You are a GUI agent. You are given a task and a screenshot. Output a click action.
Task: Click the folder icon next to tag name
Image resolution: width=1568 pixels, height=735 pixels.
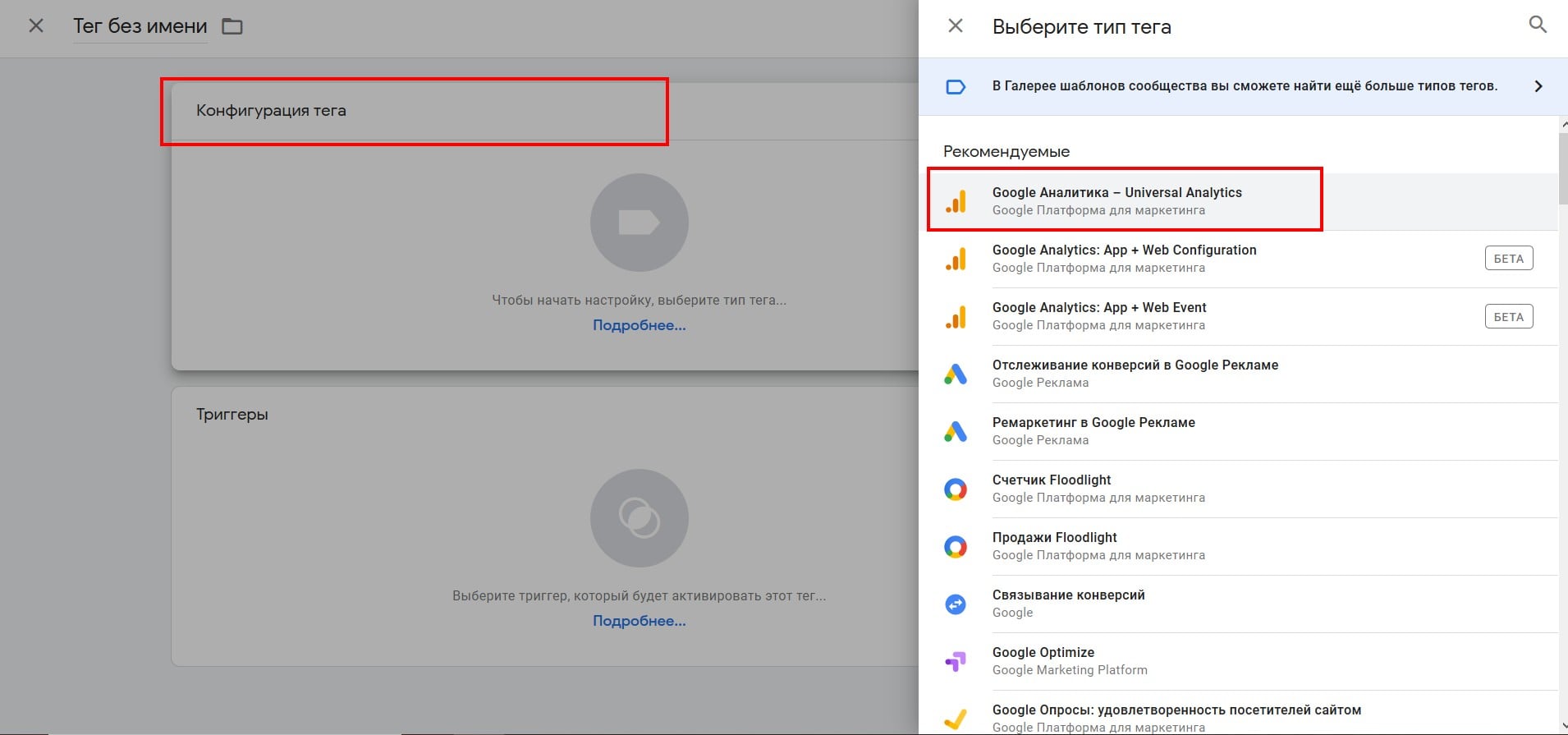[232, 27]
